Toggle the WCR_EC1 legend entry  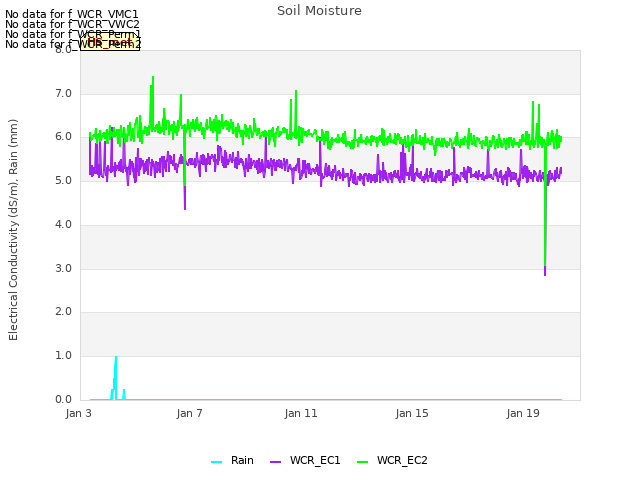pos(305,460)
